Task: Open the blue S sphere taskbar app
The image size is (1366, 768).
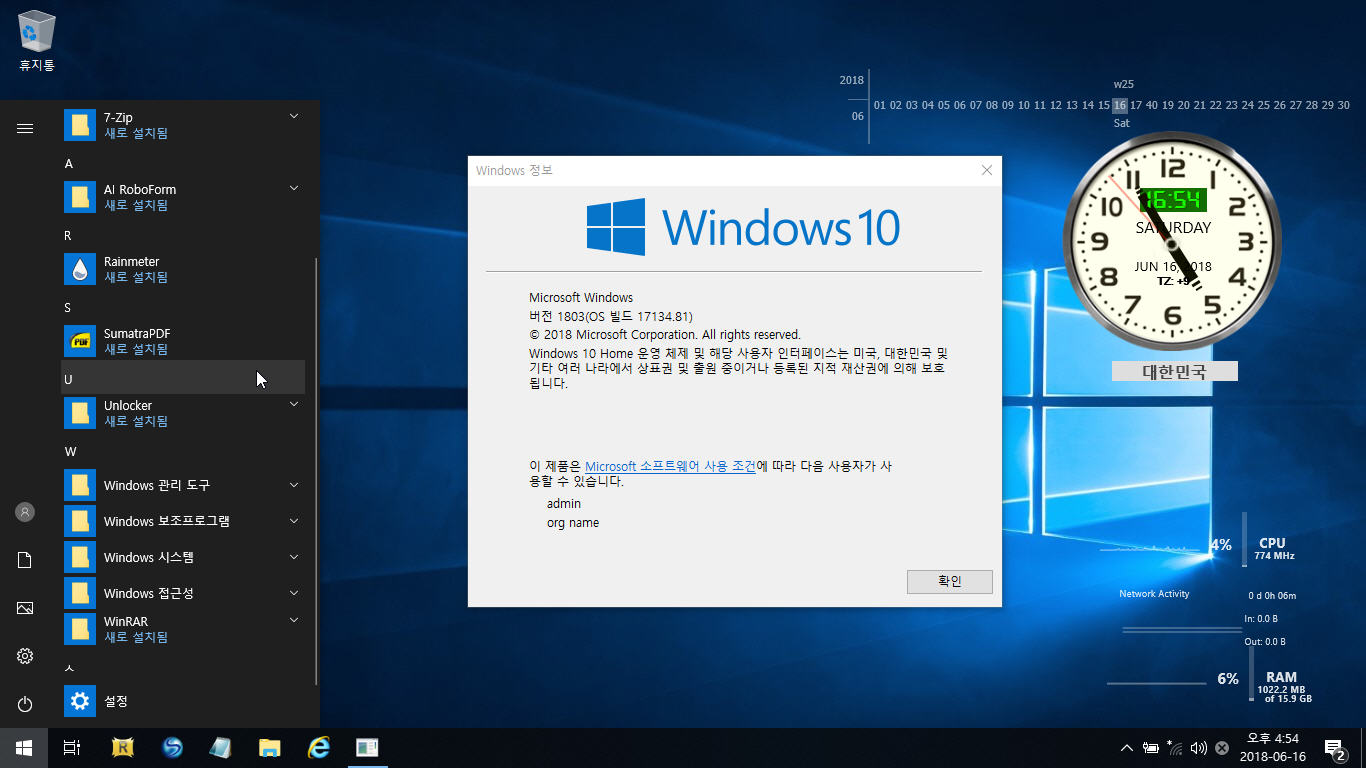Action: (x=173, y=748)
